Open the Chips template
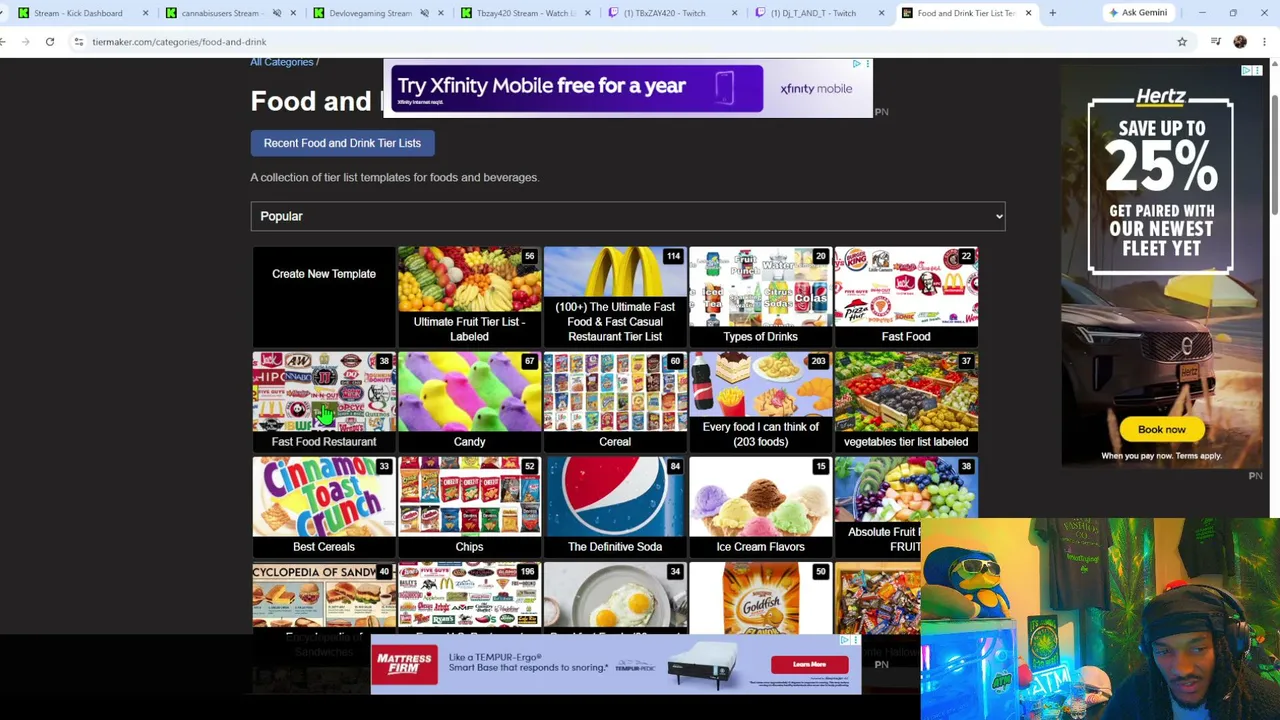1280x720 pixels. tap(469, 506)
